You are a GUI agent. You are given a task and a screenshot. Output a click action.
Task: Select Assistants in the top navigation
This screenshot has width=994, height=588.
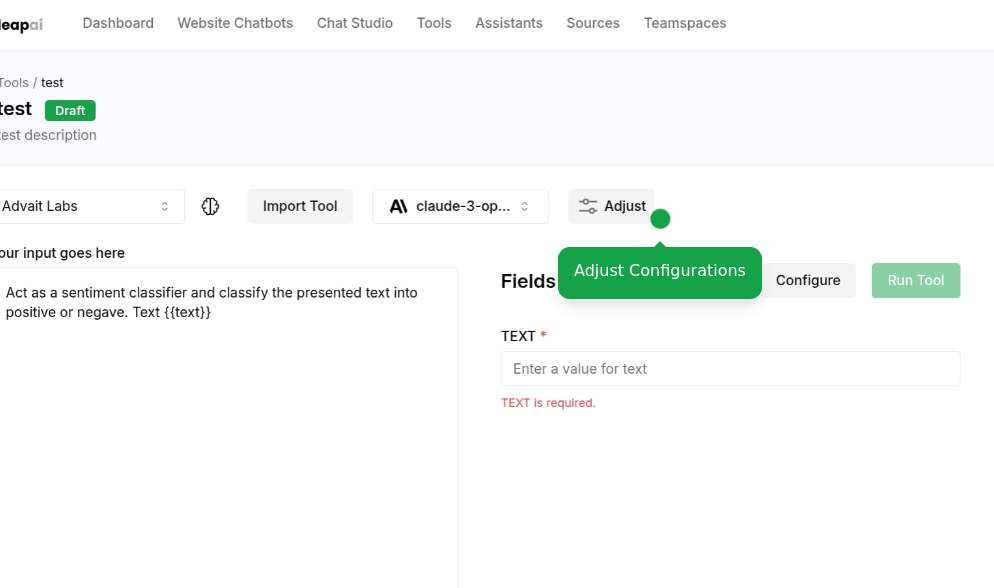pos(509,22)
